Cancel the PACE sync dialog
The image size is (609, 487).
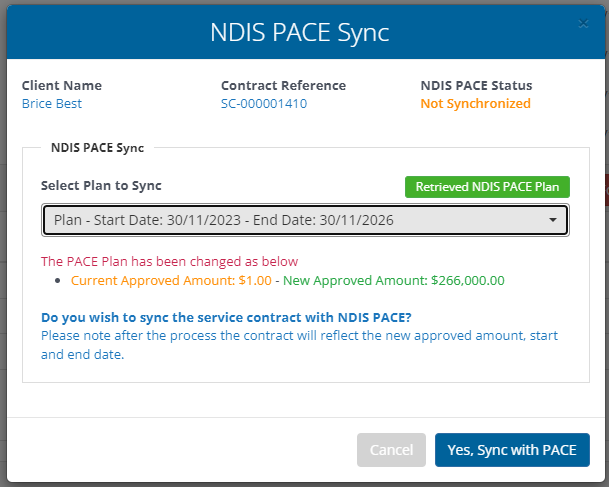coord(391,450)
